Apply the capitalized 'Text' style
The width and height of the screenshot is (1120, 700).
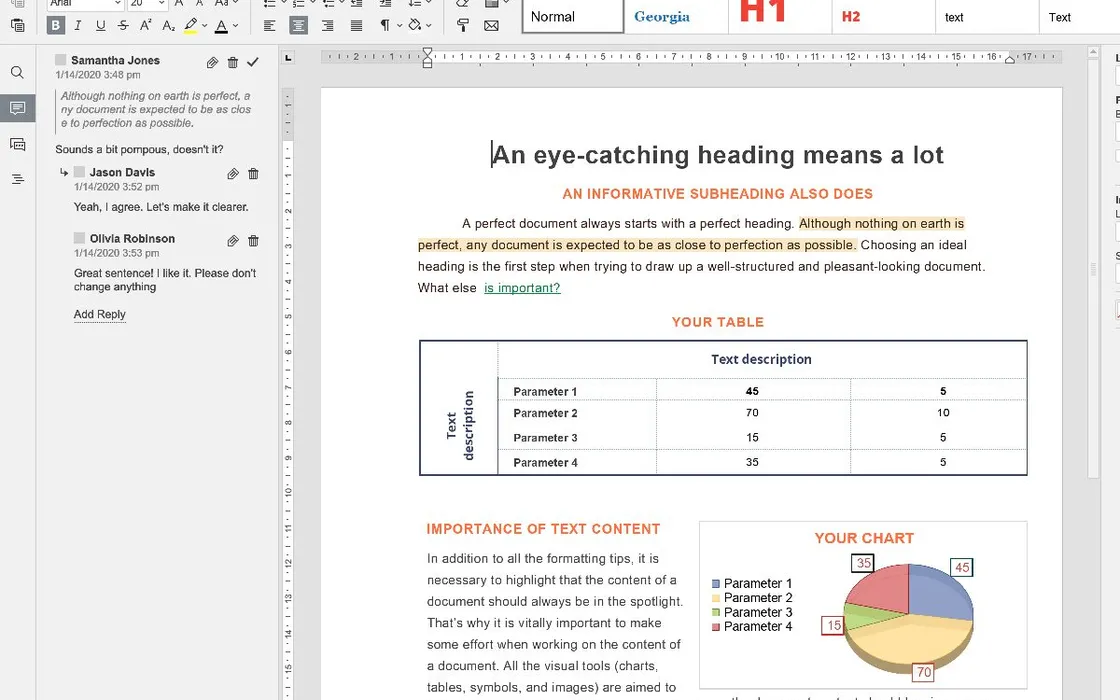click(1079, 16)
